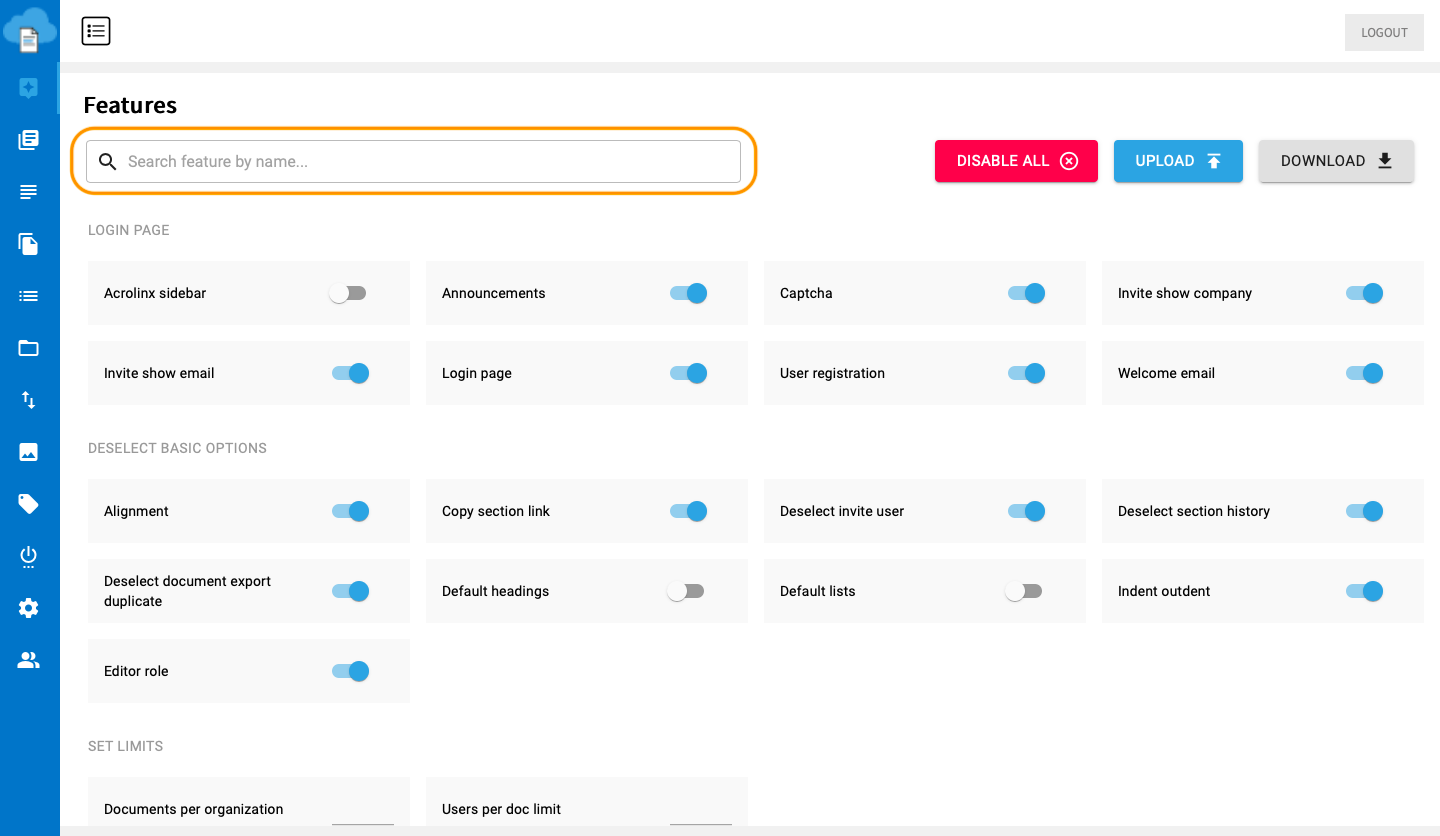Open the users sidebar icon

[29, 660]
